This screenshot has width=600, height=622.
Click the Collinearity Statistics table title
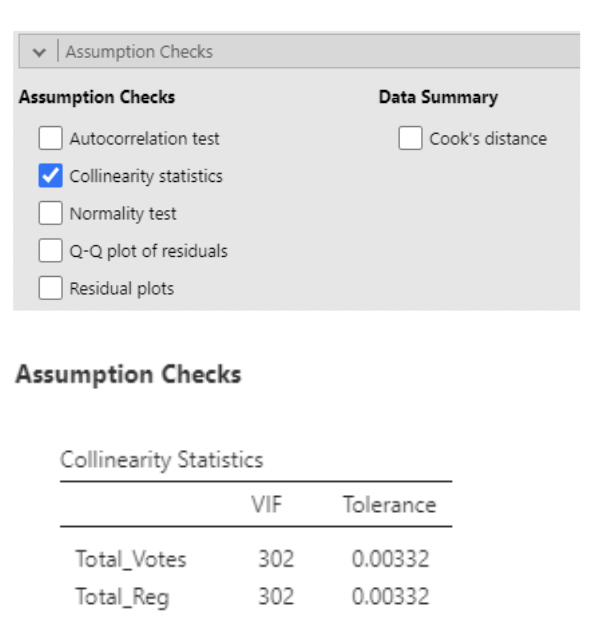[161, 460]
